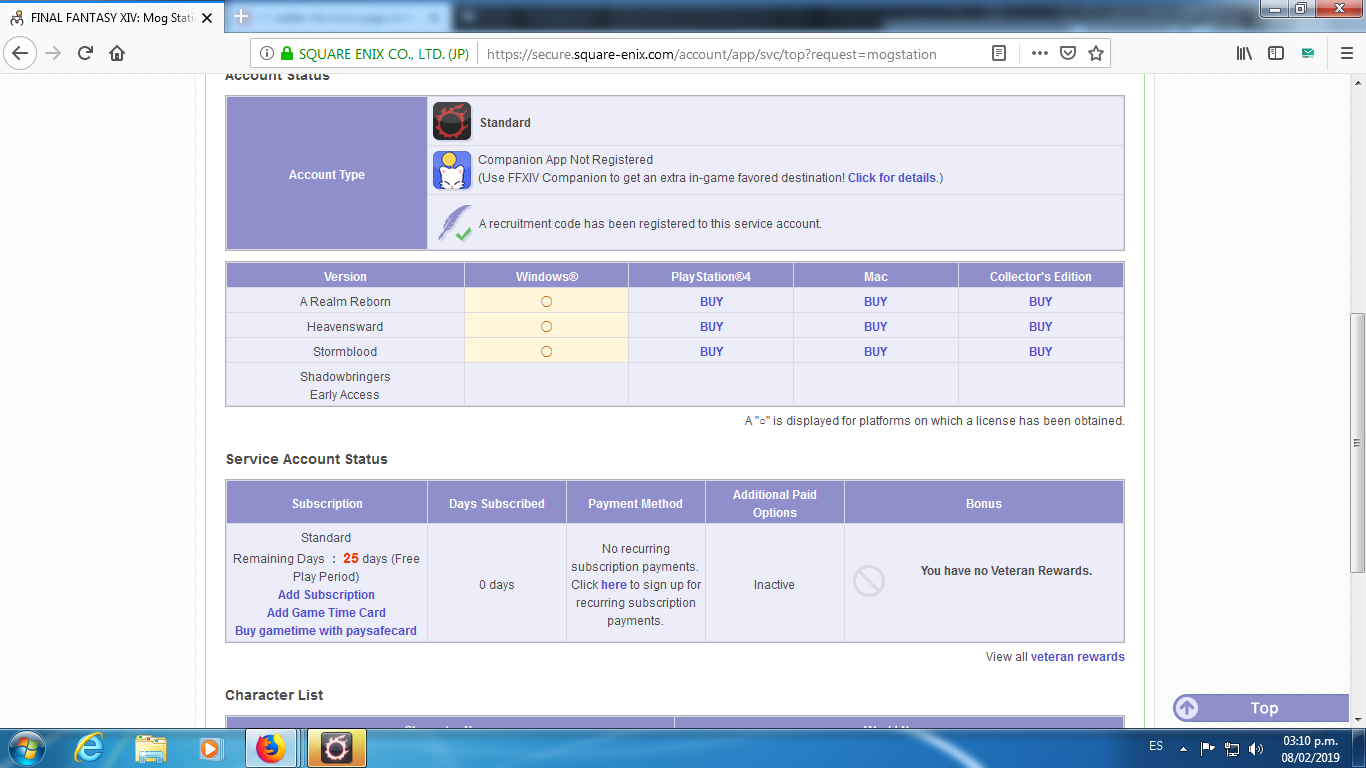Open Action Center flag tray icon
Viewport: 1366px width, 768px height.
[1207, 748]
